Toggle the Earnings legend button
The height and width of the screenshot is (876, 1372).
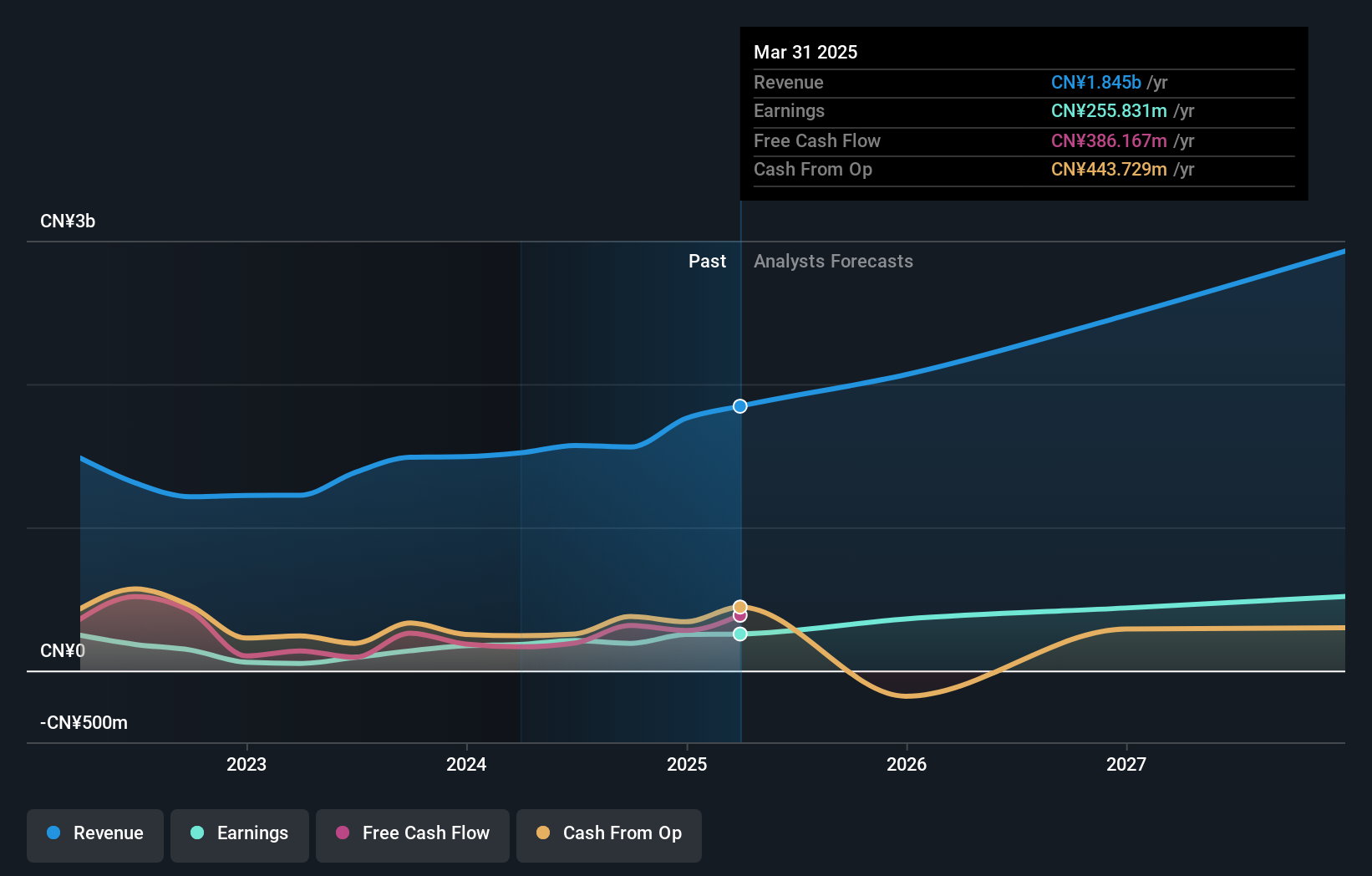click(x=240, y=835)
